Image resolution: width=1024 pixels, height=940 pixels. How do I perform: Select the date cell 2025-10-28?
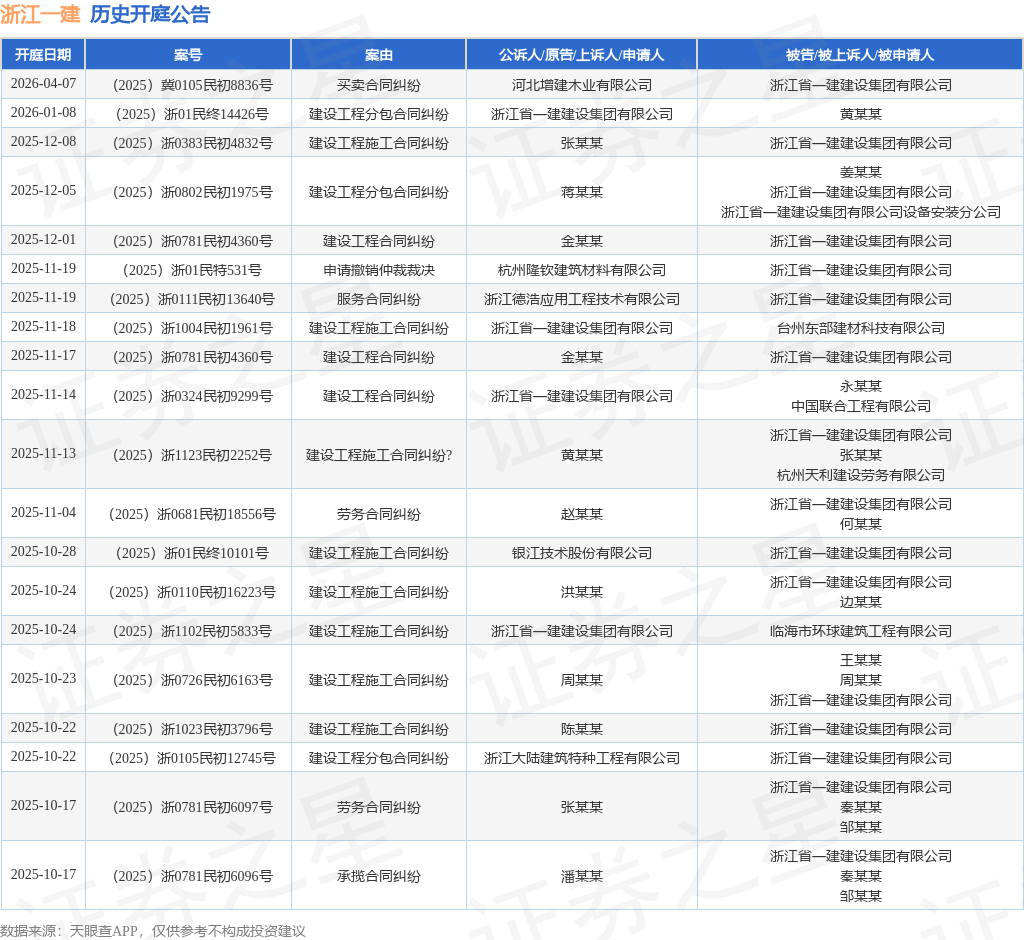tap(43, 551)
